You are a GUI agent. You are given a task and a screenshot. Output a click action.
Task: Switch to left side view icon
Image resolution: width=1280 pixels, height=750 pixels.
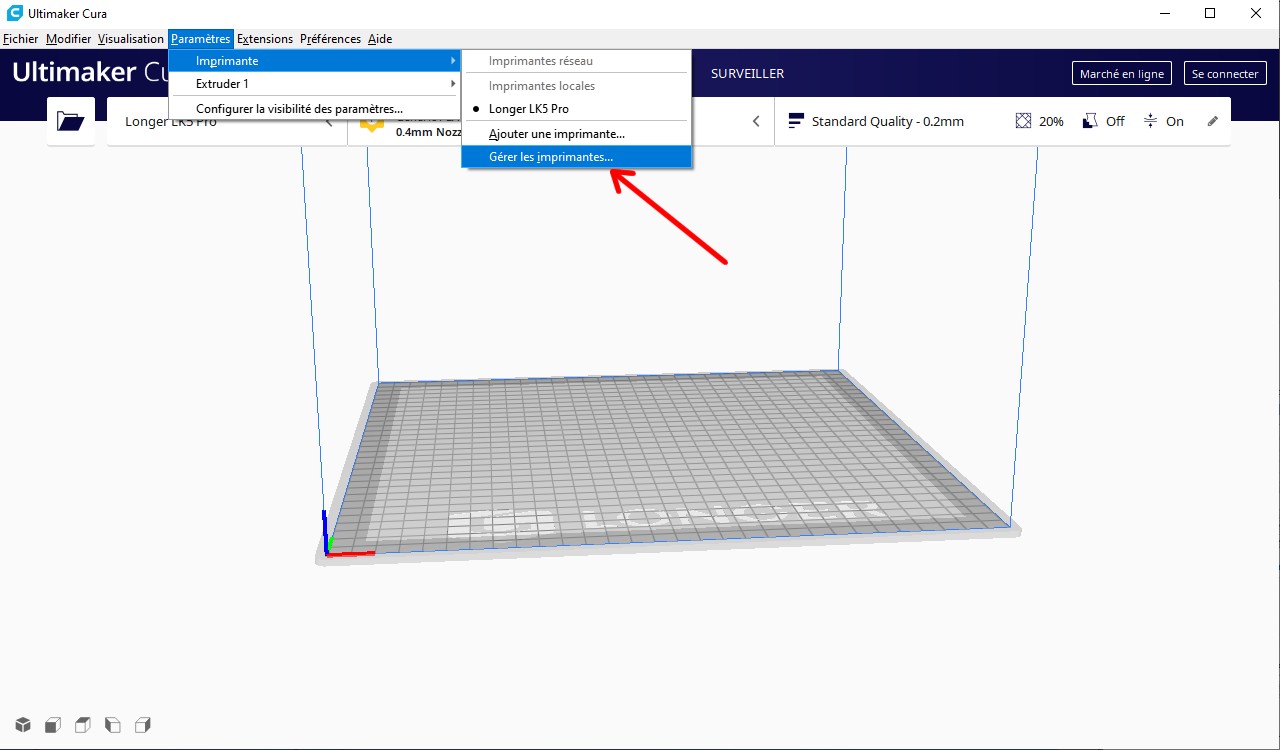tap(113, 725)
